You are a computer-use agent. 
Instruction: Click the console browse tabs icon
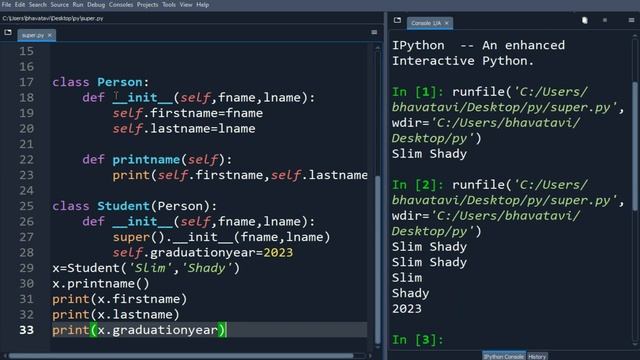coord(397,20)
